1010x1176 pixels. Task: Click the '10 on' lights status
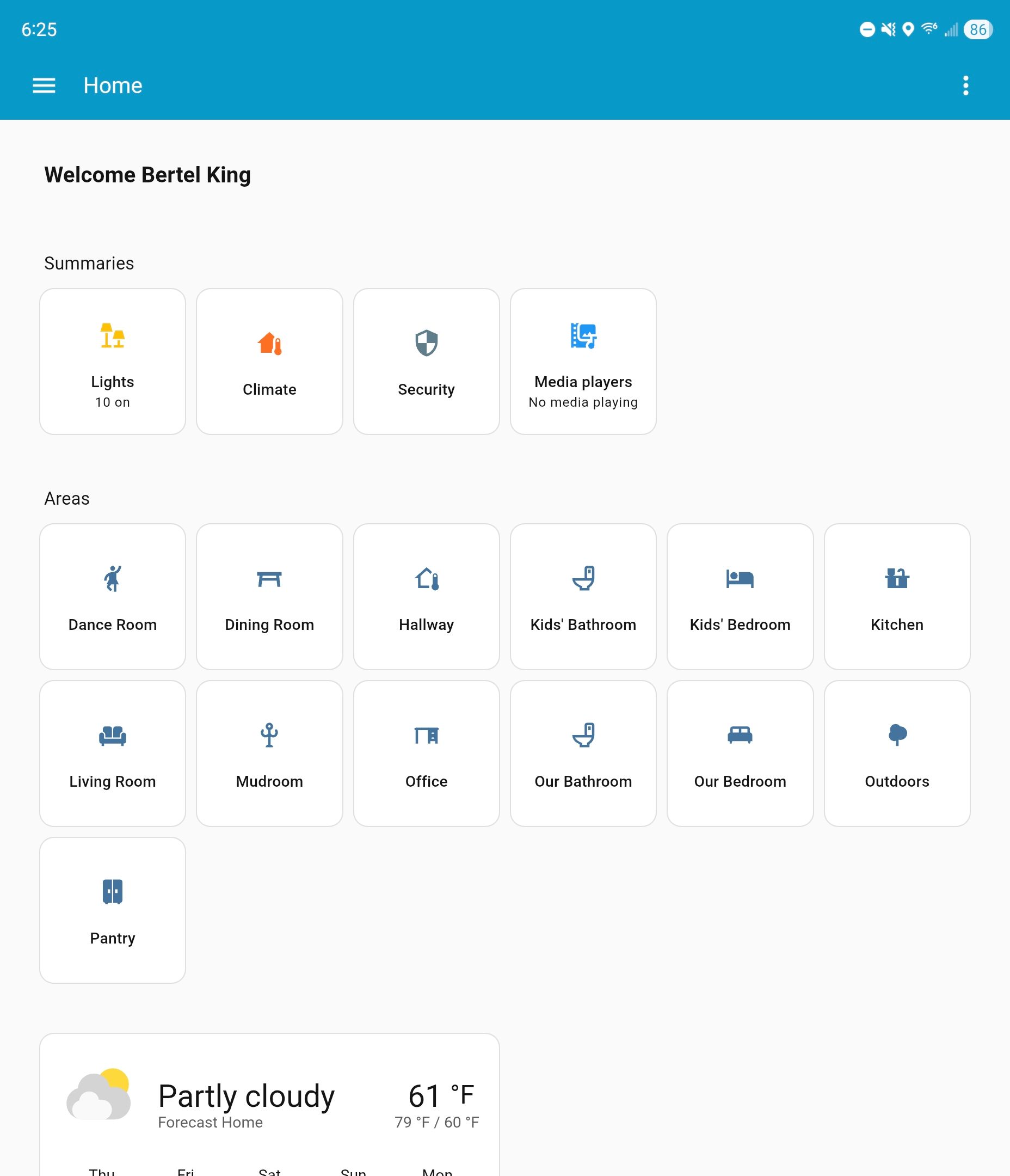pyautogui.click(x=112, y=402)
